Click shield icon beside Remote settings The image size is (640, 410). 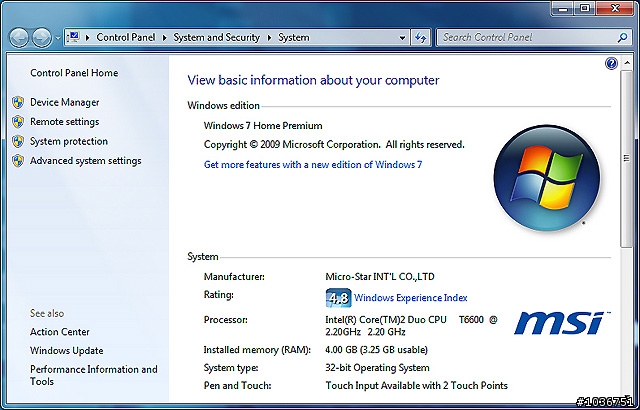click(18, 122)
